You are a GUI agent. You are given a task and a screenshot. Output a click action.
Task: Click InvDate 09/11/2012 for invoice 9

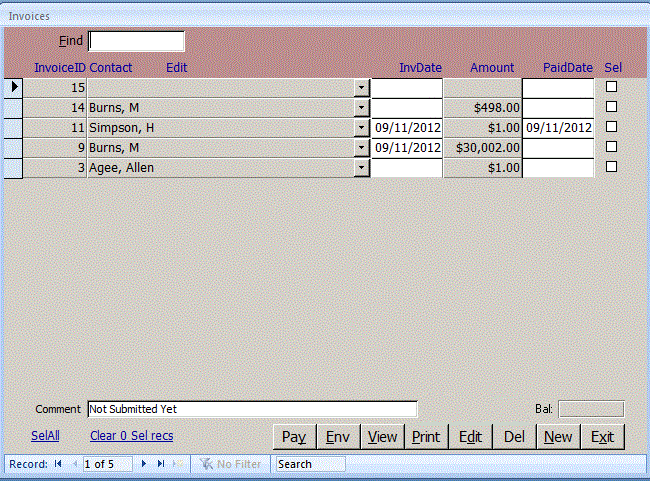pyautogui.click(x=407, y=148)
